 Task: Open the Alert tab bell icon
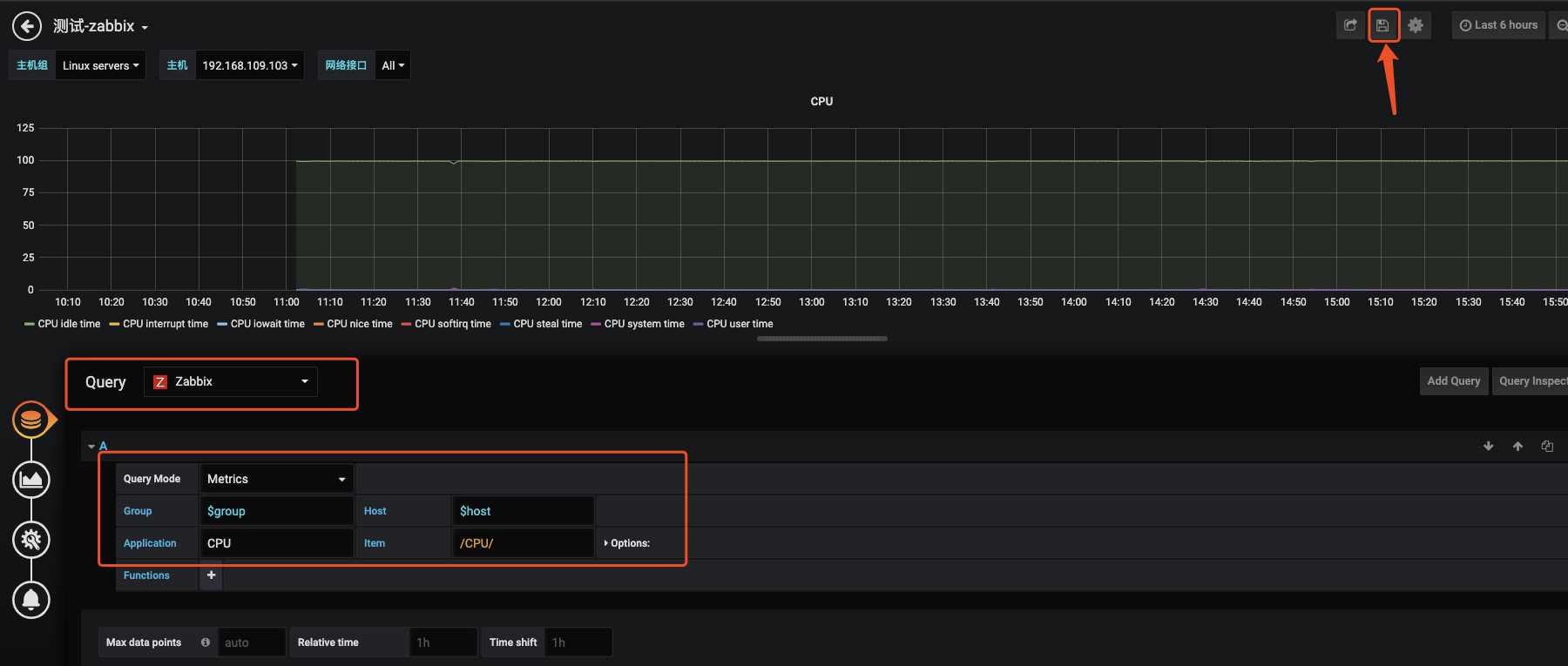tap(31, 600)
